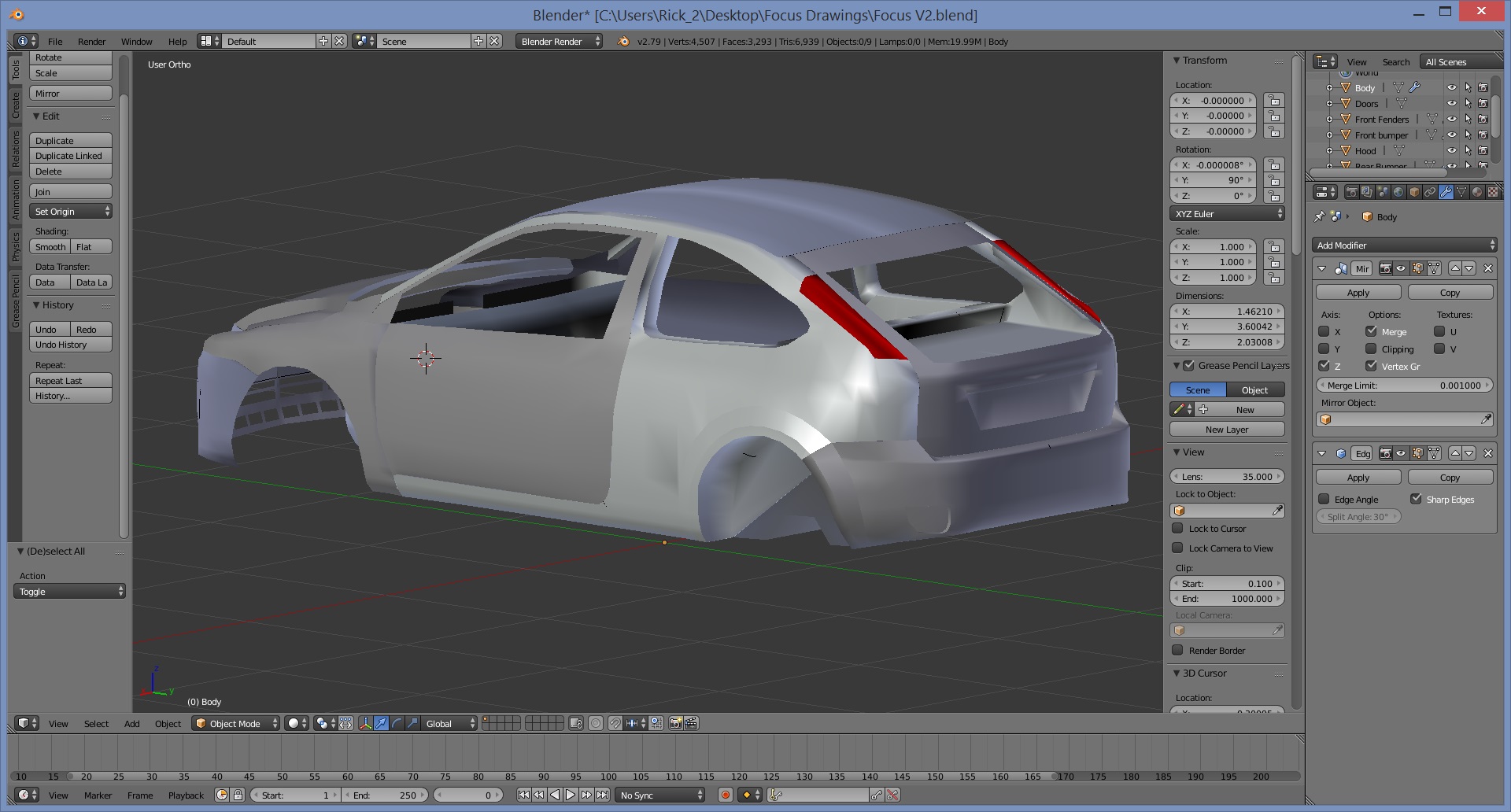
Task: Open the No Sync dropdown
Action: tap(660, 795)
